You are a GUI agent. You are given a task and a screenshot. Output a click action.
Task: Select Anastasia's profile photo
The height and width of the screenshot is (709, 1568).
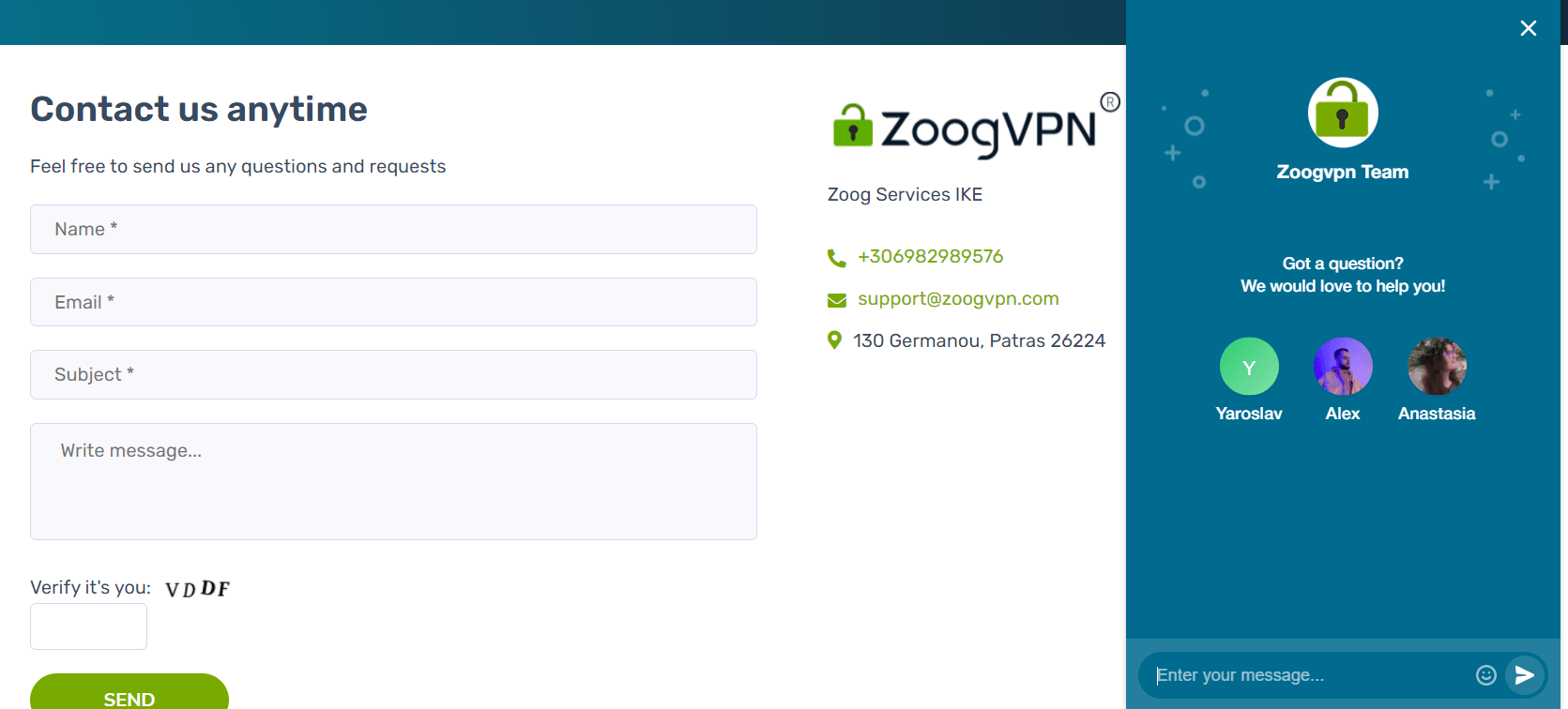[x=1437, y=367]
